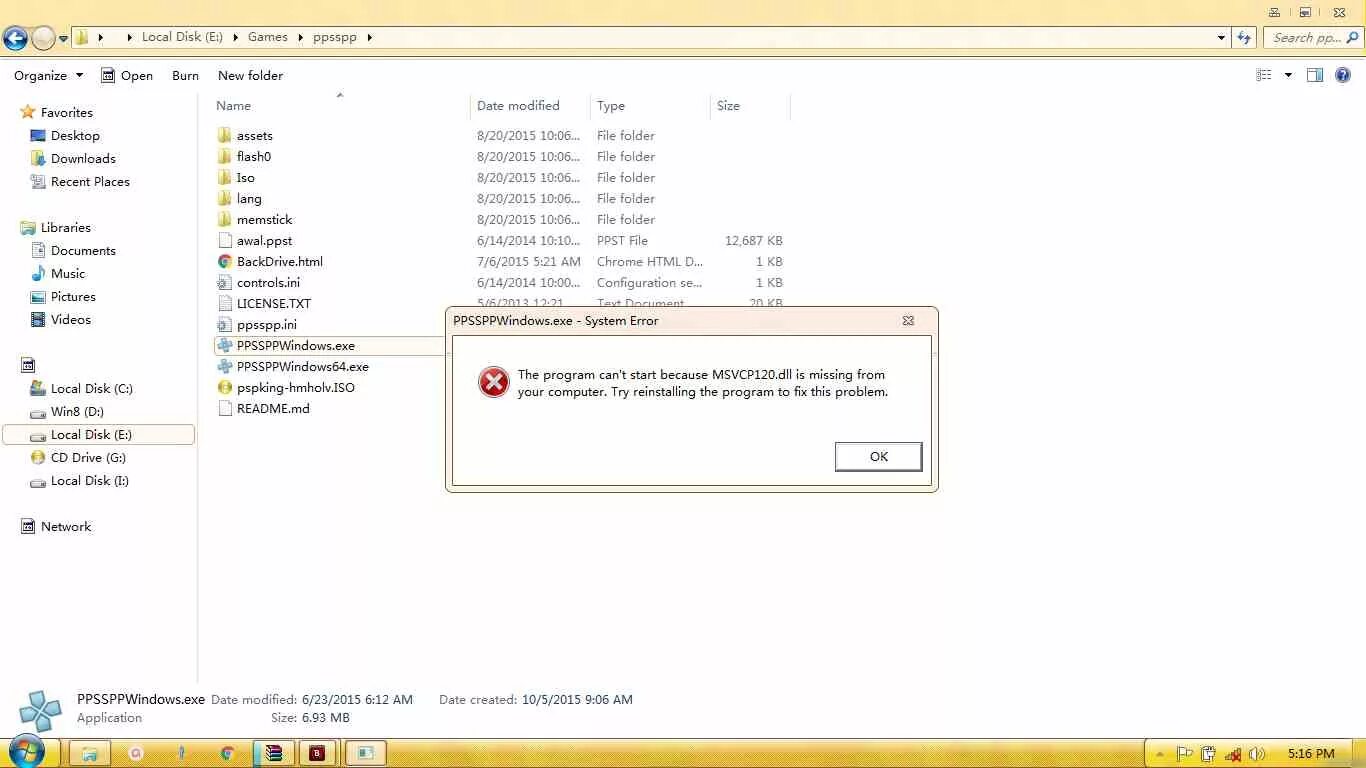Open the Help question mark icon

click(1343, 75)
